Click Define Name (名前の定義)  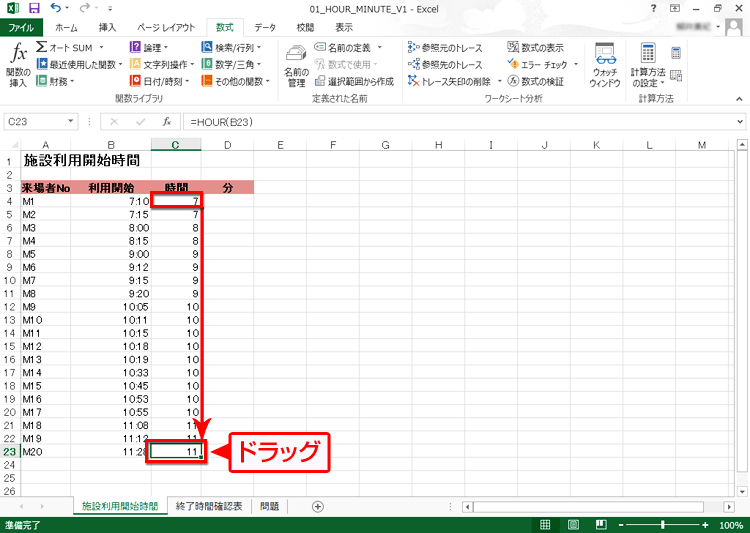(342, 47)
